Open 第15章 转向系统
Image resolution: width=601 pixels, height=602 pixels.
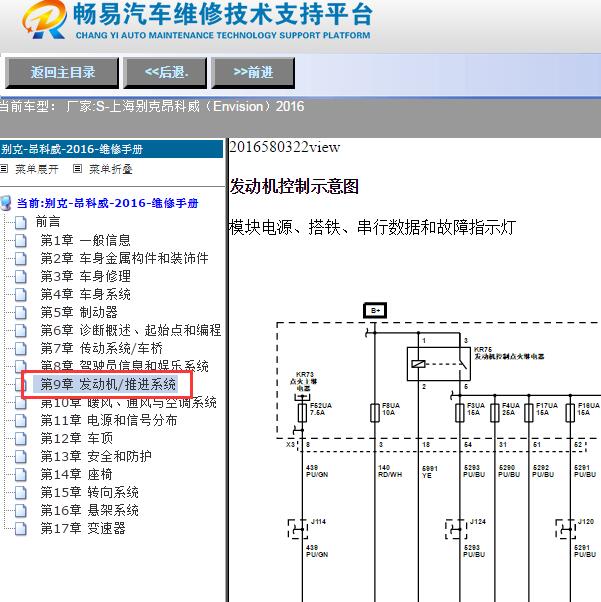89,492
